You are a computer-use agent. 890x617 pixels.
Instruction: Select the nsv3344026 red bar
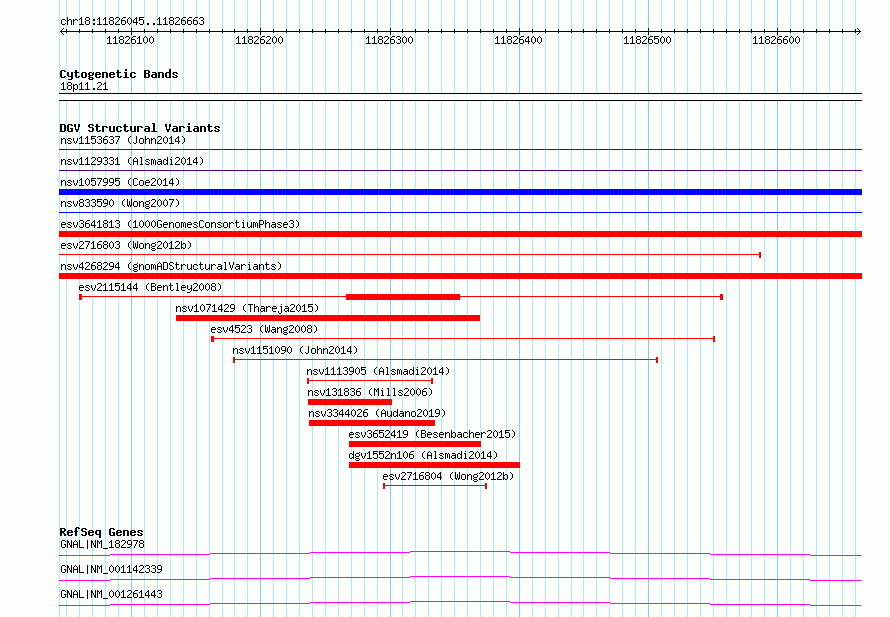(372, 423)
